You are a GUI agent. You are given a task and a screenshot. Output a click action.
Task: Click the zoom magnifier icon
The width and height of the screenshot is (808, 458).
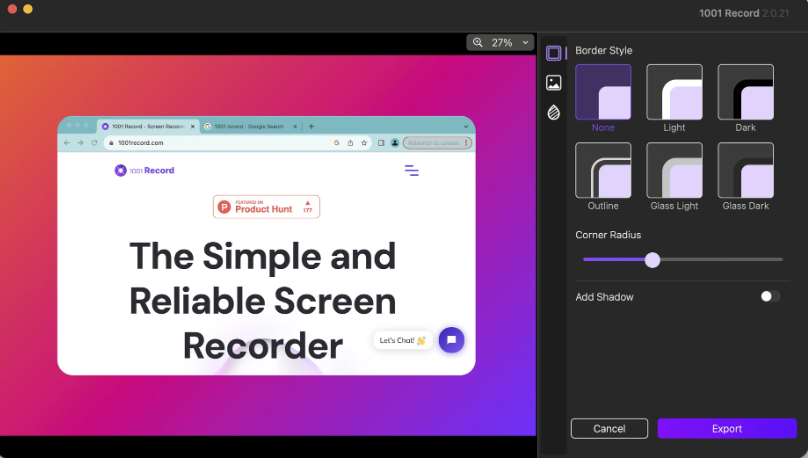click(x=478, y=42)
